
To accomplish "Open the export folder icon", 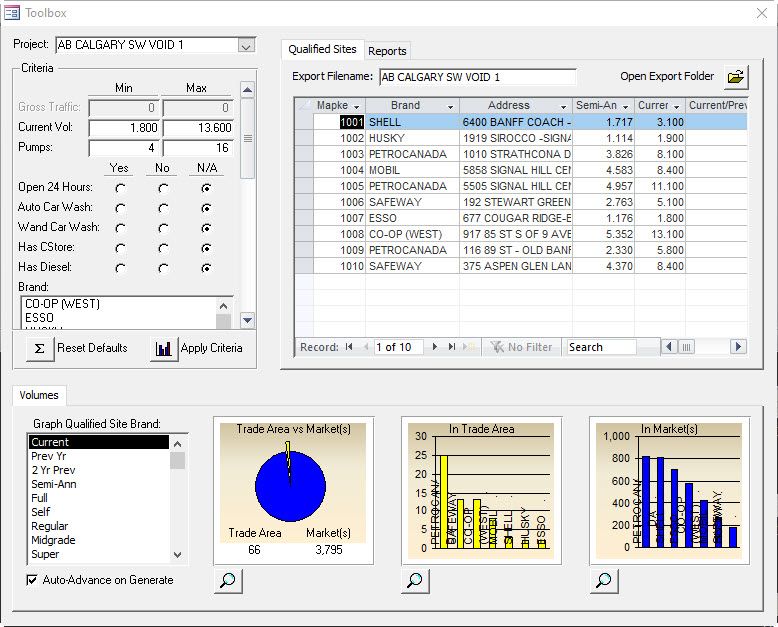I will pyautogui.click(x=736, y=77).
